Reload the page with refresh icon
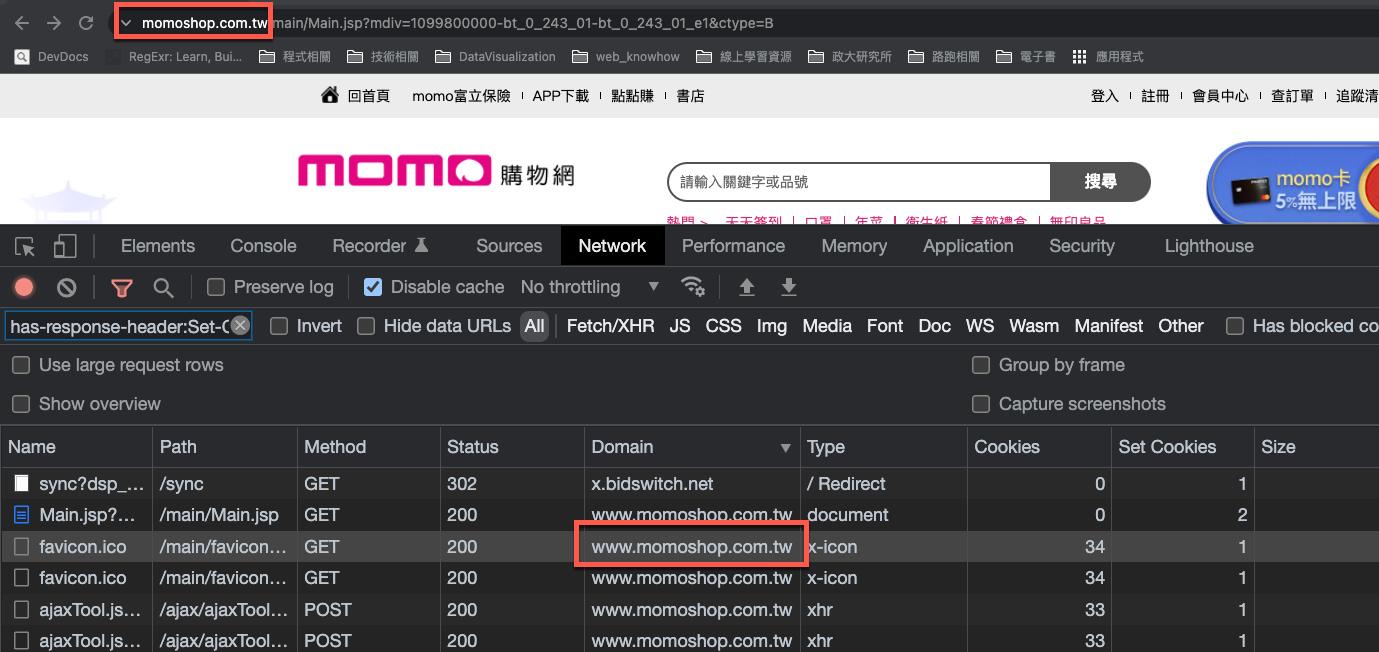Viewport: 1379px width, 652px height. (86, 22)
